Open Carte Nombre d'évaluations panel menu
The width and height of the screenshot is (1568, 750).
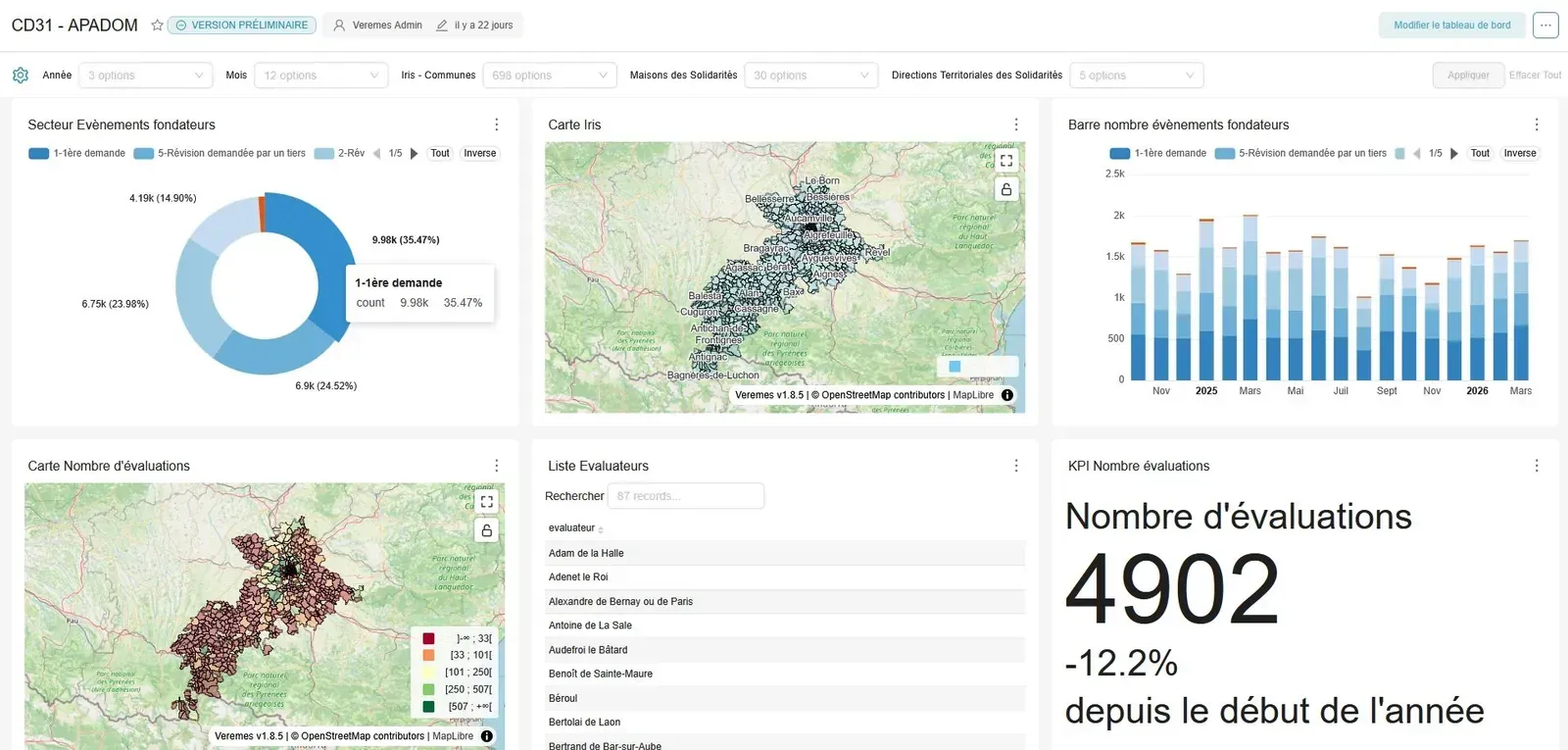497,466
